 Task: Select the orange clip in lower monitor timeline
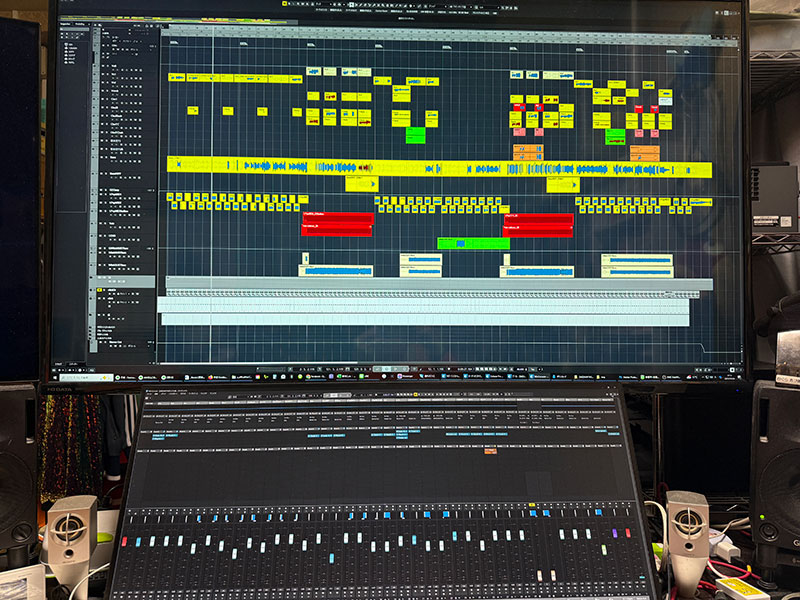click(x=490, y=451)
